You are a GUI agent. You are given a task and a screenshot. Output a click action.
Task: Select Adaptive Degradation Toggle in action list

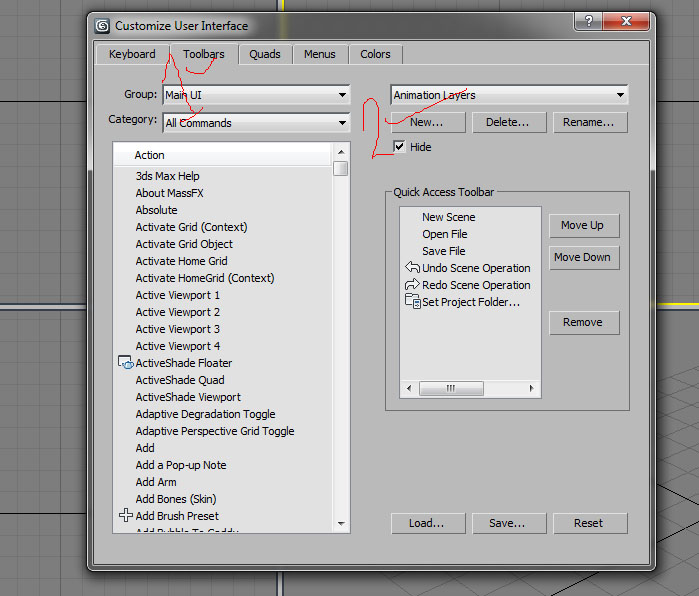point(205,414)
